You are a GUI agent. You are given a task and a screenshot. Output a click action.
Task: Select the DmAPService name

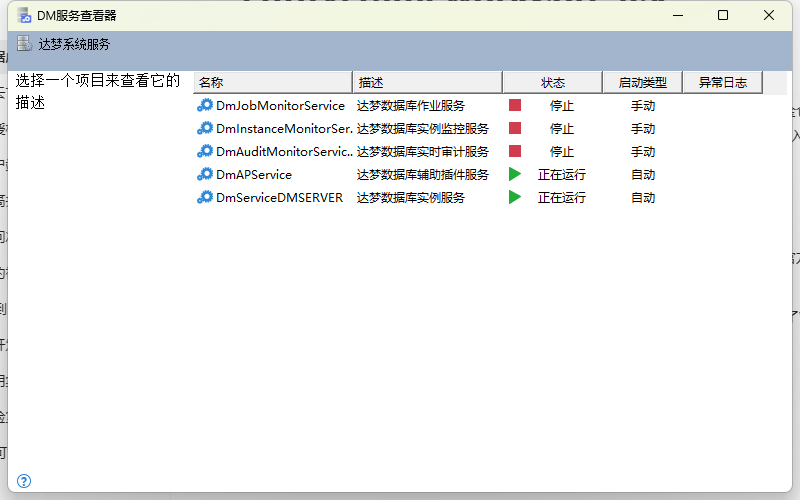(x=254, y=174)
